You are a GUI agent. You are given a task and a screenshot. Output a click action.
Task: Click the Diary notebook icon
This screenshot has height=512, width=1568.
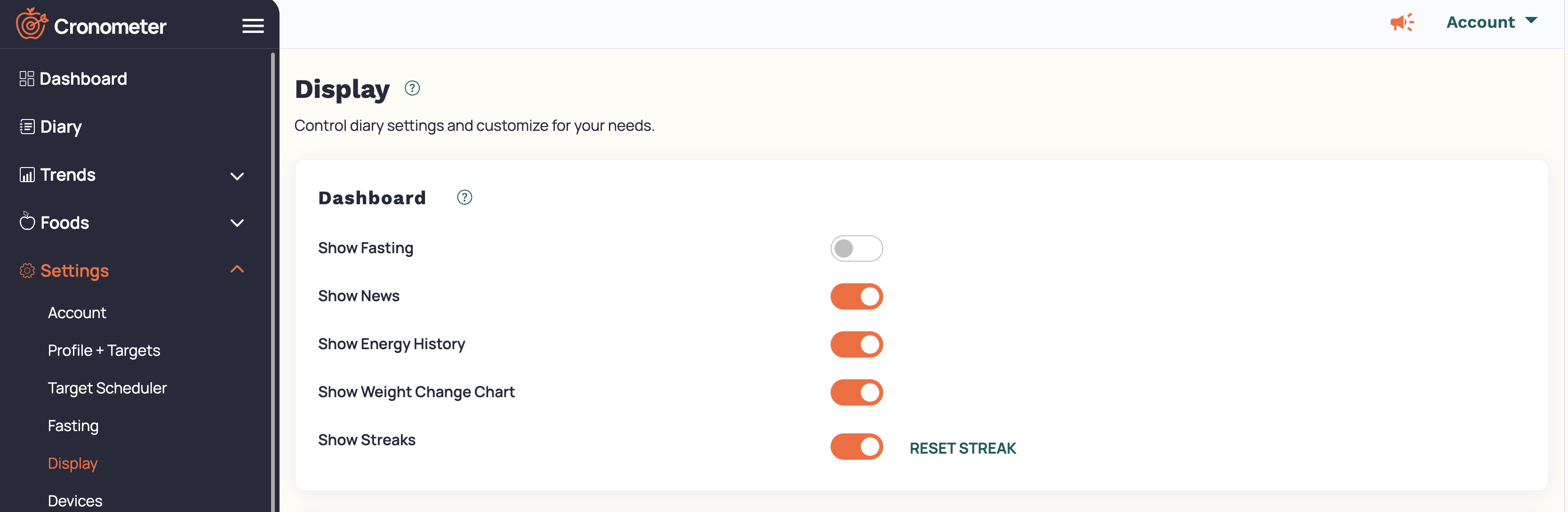[27, 127]
